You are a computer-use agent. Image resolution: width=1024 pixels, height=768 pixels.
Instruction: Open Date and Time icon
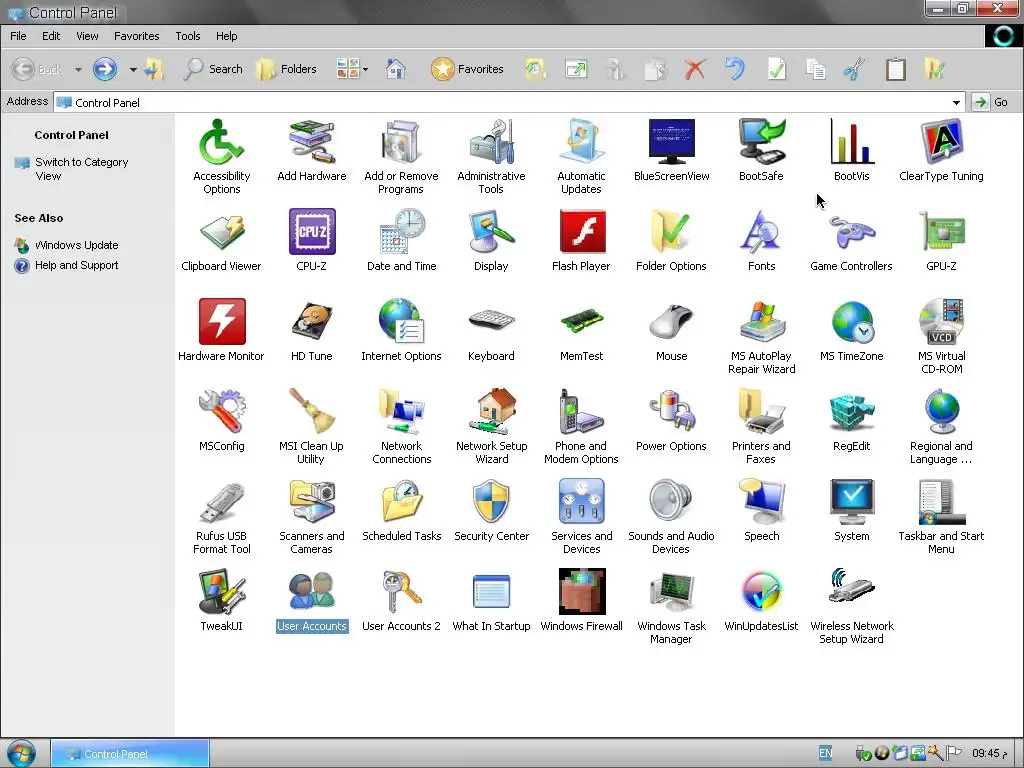pyautogui.click(x=401, y=232)
